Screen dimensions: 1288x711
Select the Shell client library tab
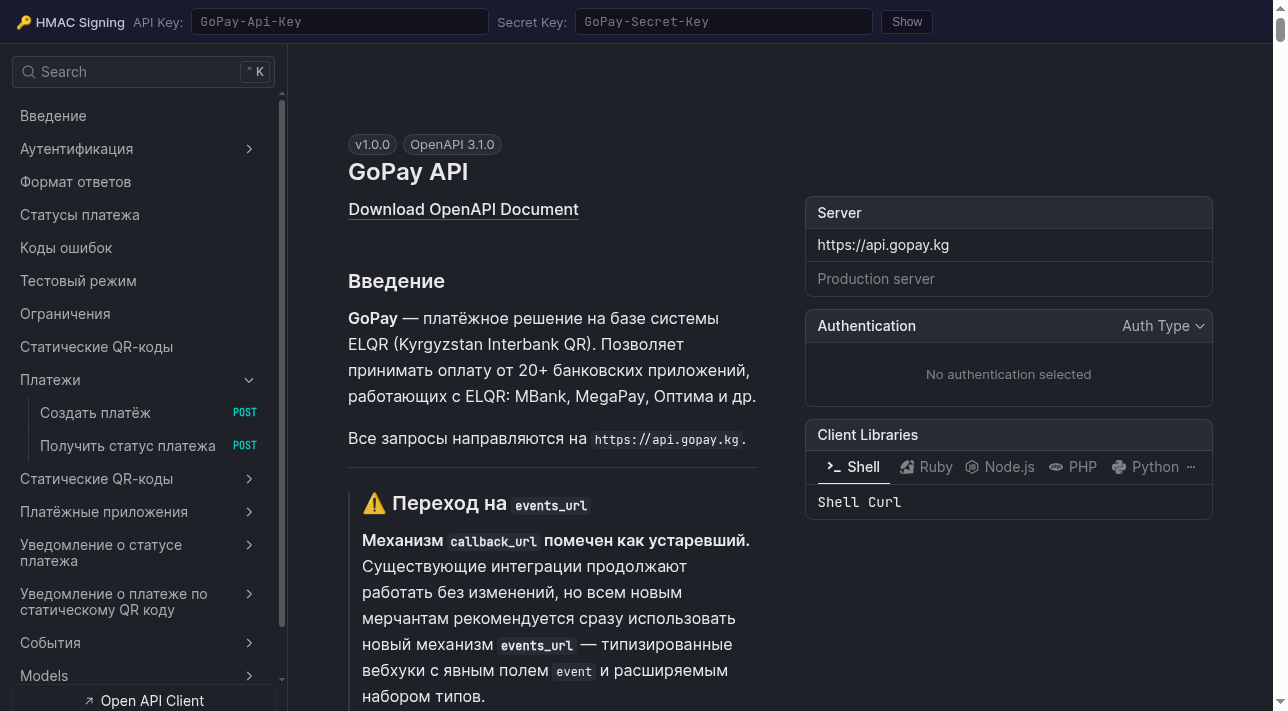click(x=853, y=467)
